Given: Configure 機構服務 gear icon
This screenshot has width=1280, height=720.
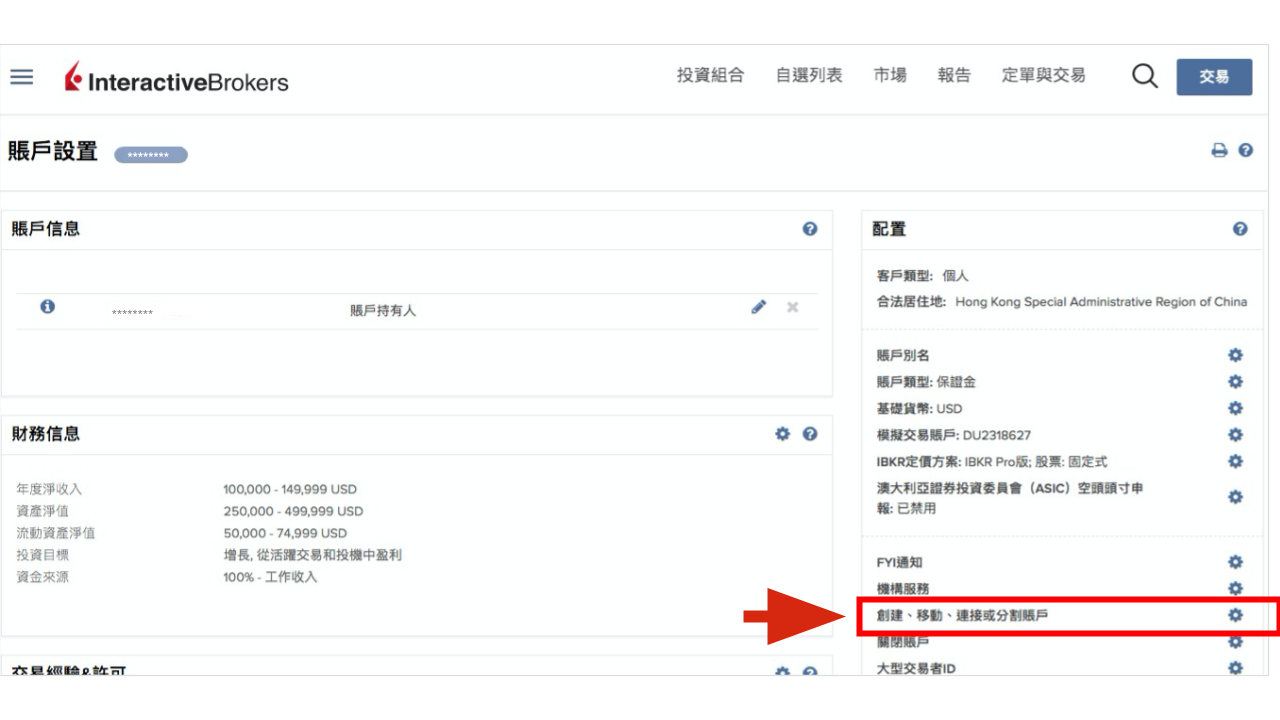Looking at the screenshot, I should 1235,589.
